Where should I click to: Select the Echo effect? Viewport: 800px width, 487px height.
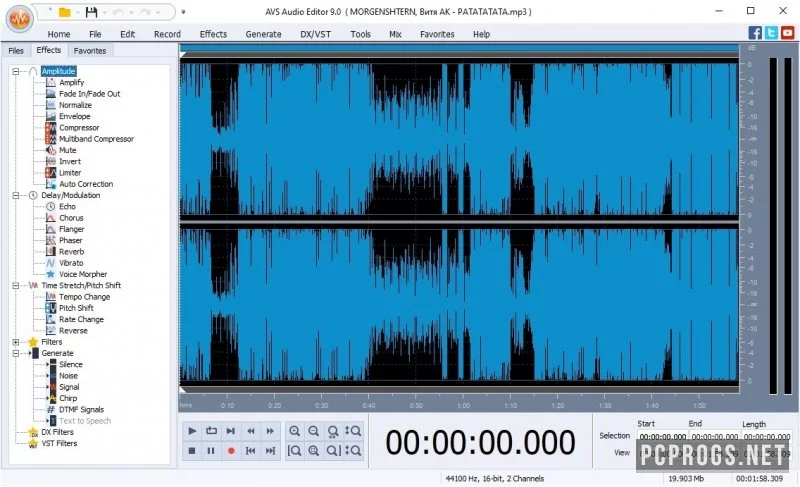[x=67, y=207]
